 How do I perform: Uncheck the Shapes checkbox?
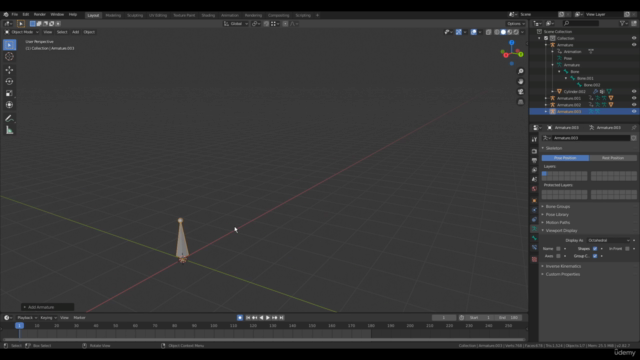595,249
